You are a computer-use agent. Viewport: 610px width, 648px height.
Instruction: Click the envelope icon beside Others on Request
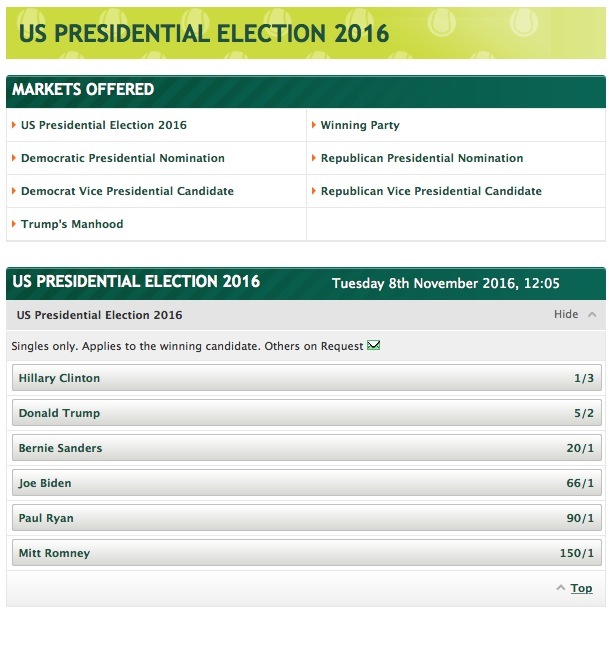click(x=374, y=346)
